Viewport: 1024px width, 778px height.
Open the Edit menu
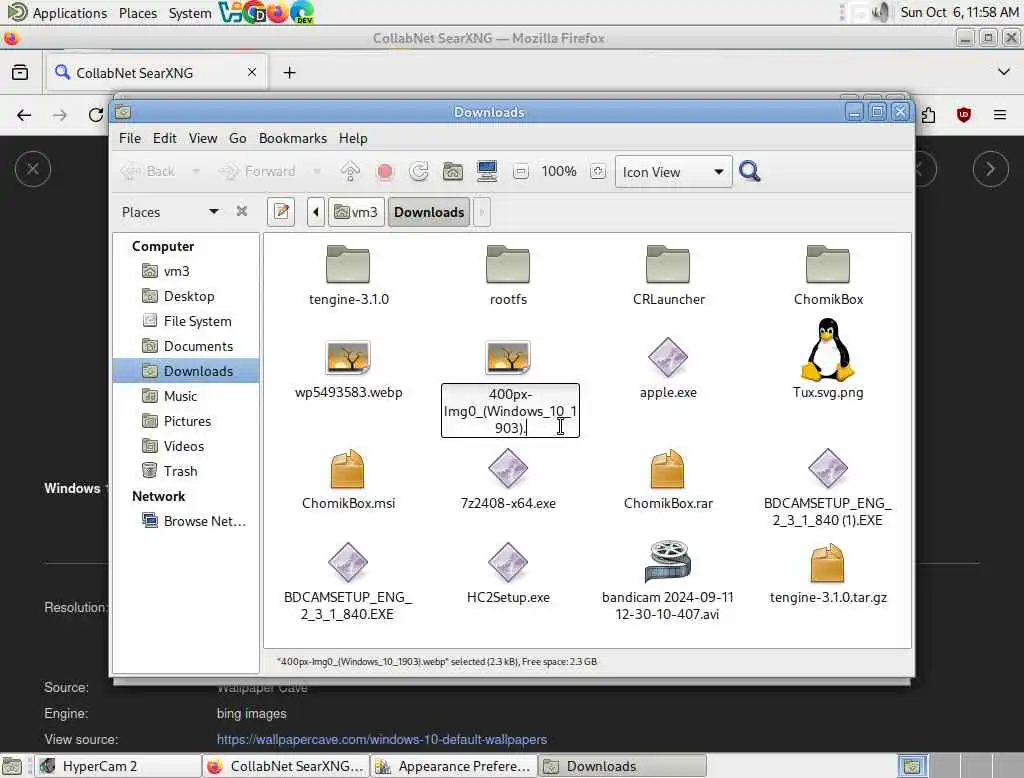pos(165,138)
